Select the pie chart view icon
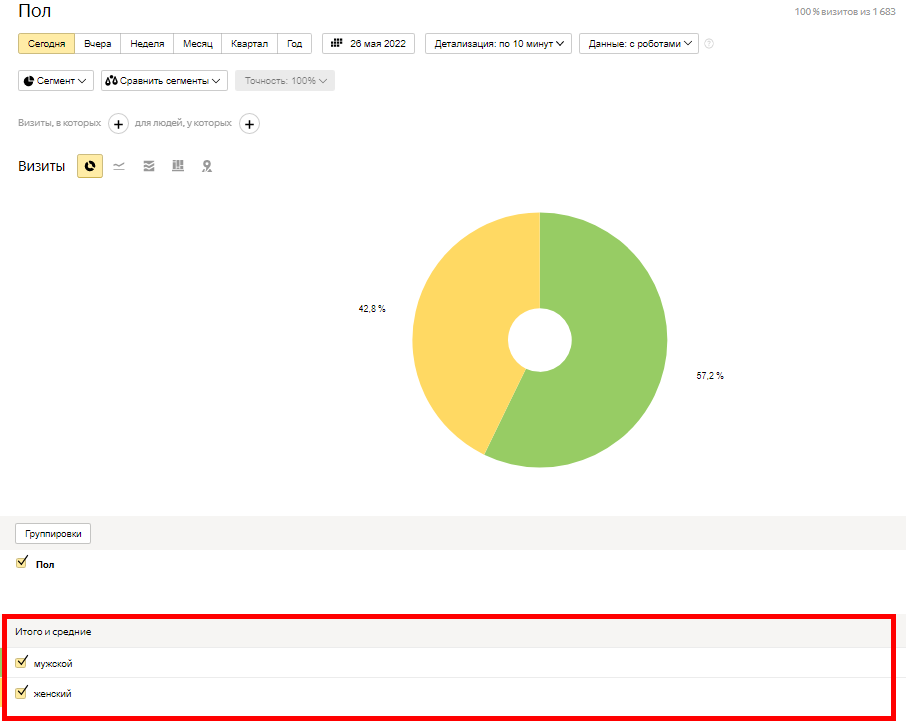The width and height of the screenshot is (906, 726). (x=90, y=166)
